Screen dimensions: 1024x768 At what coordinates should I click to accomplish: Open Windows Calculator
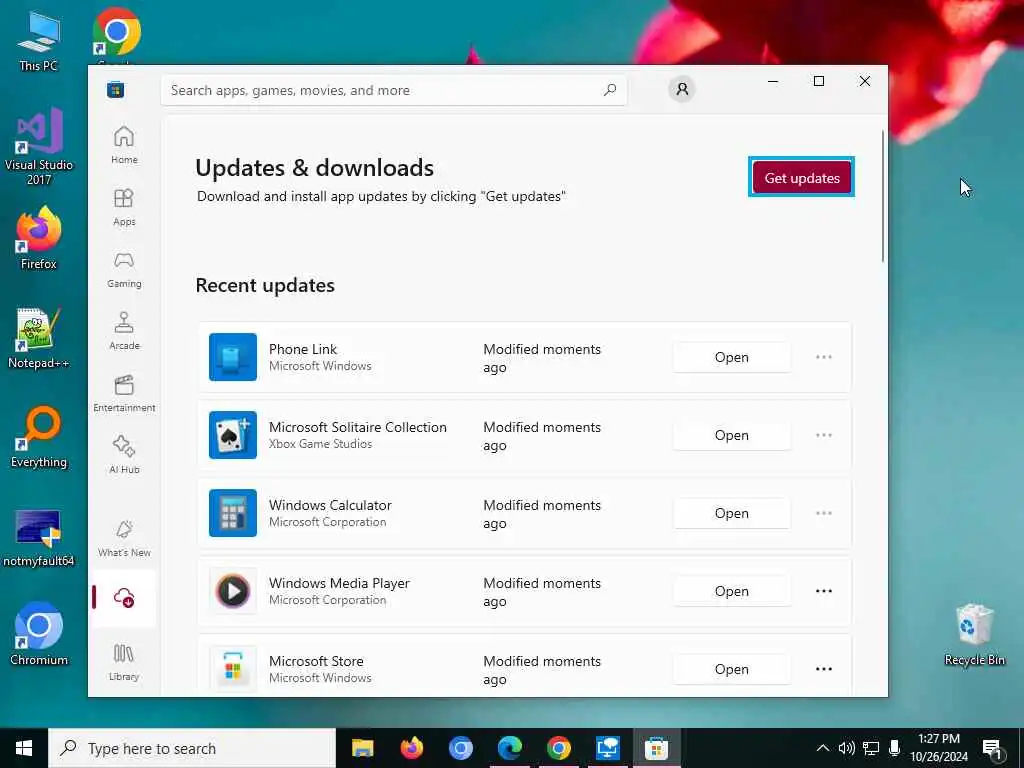point(731,513)
